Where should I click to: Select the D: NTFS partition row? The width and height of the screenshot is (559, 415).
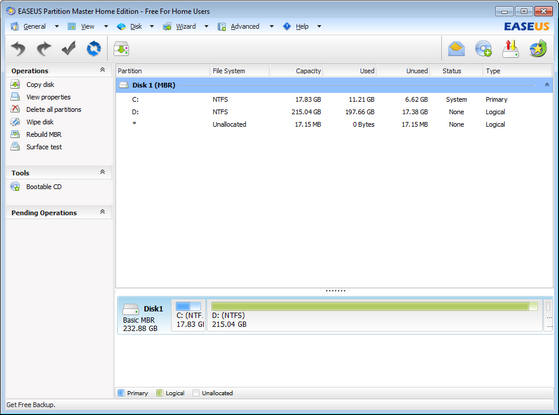[x=334, y=112]
